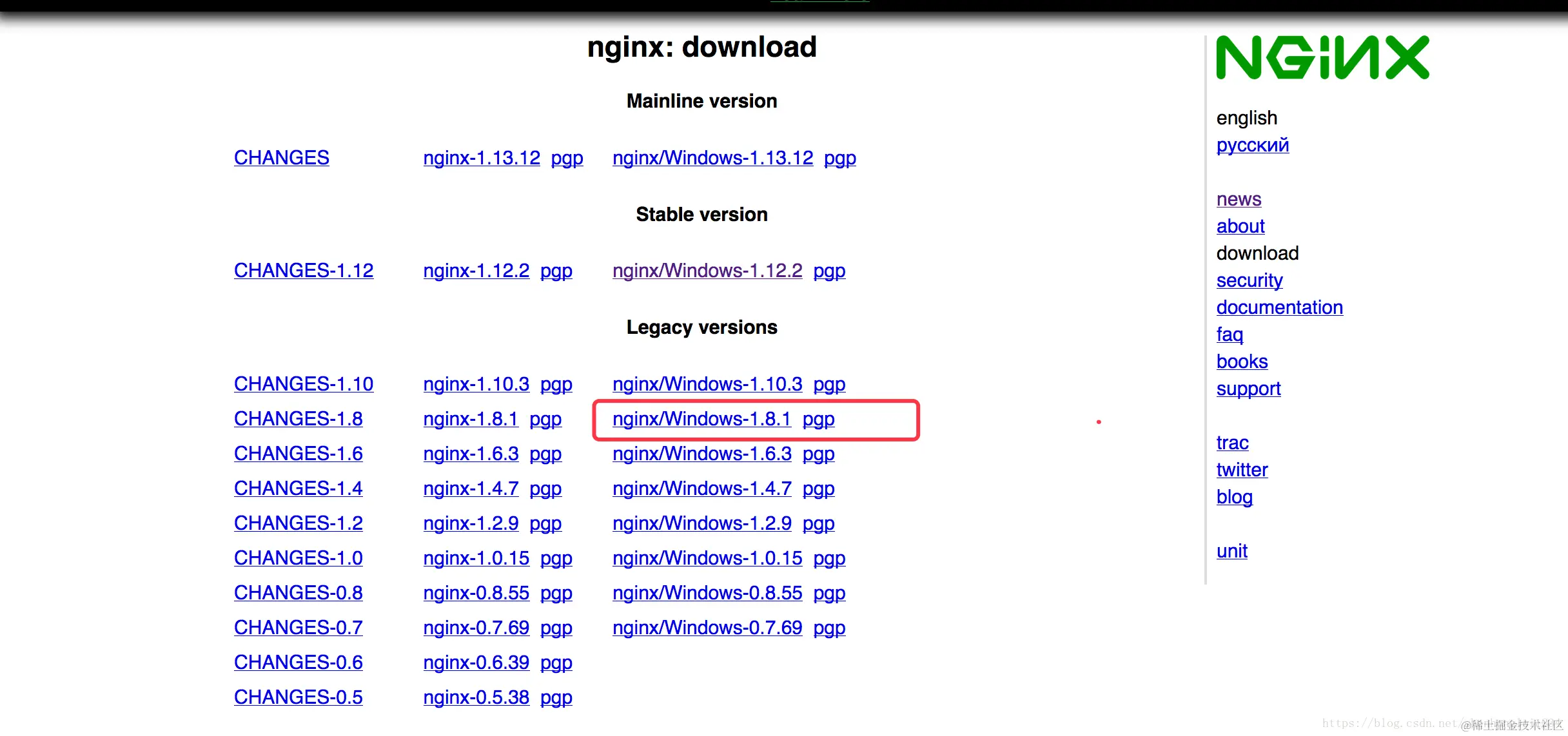Open the trac link

coord(1232,443)
